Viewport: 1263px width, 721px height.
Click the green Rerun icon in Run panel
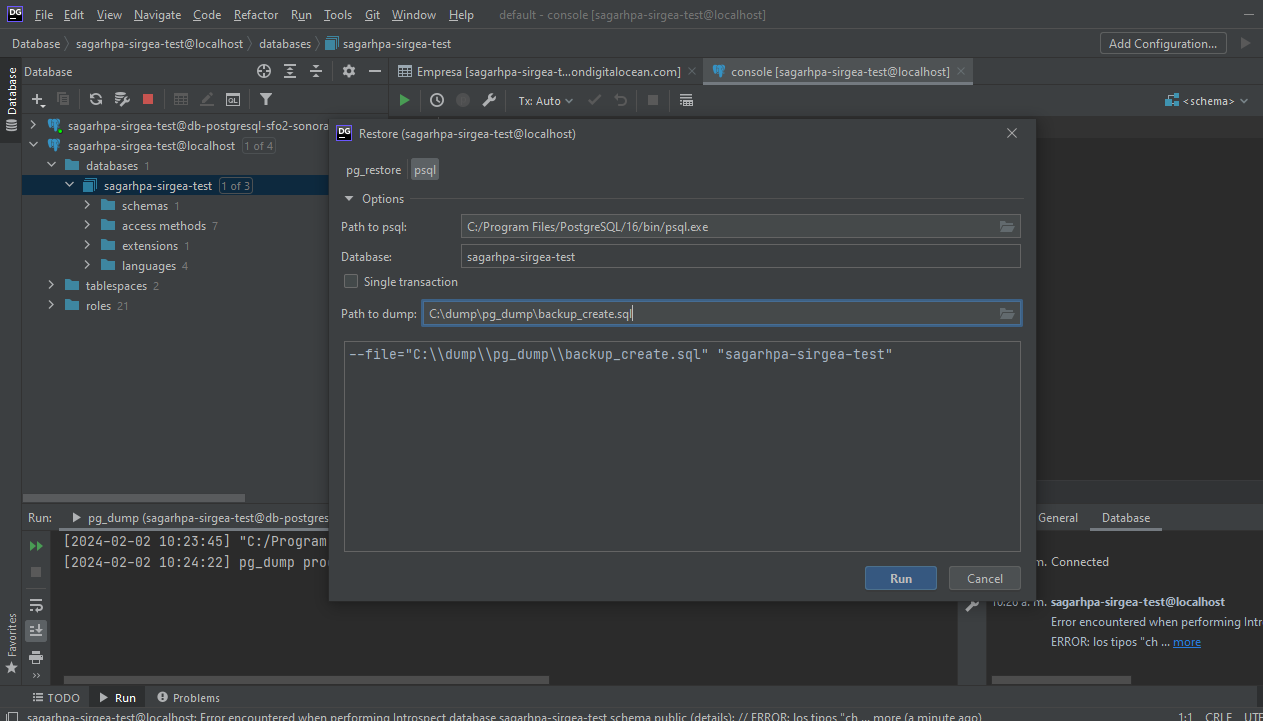pyautogui.click(x=36, y=546)
